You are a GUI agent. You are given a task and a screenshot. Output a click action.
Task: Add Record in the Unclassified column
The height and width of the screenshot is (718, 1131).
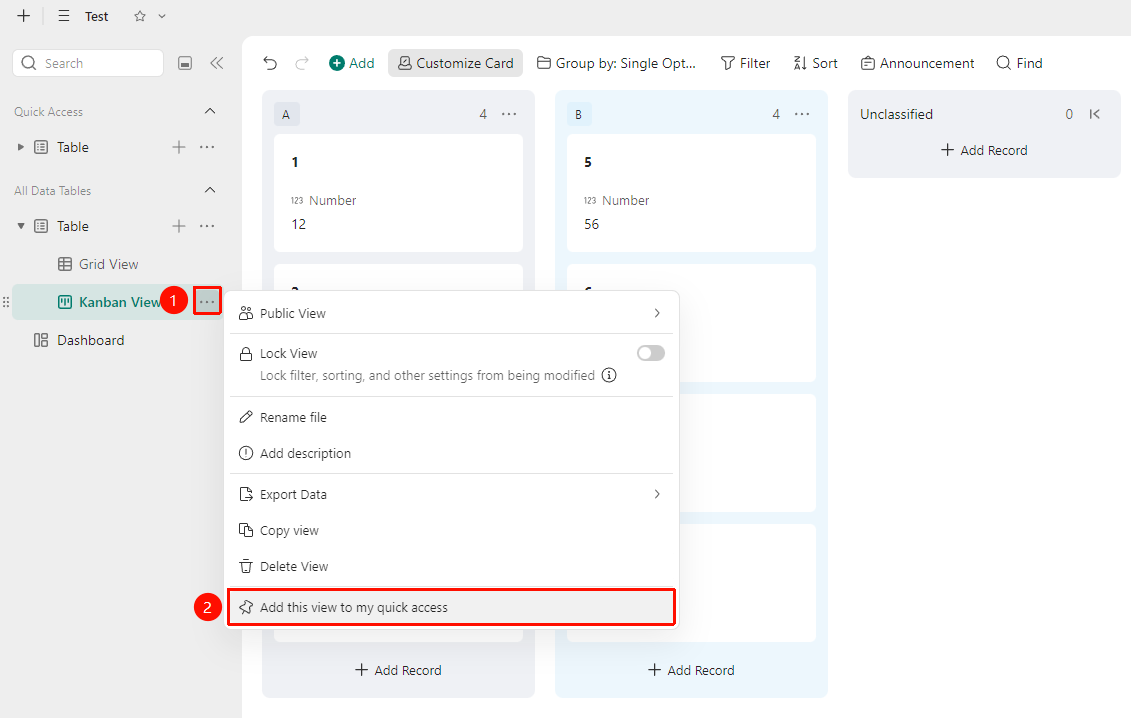985,150
